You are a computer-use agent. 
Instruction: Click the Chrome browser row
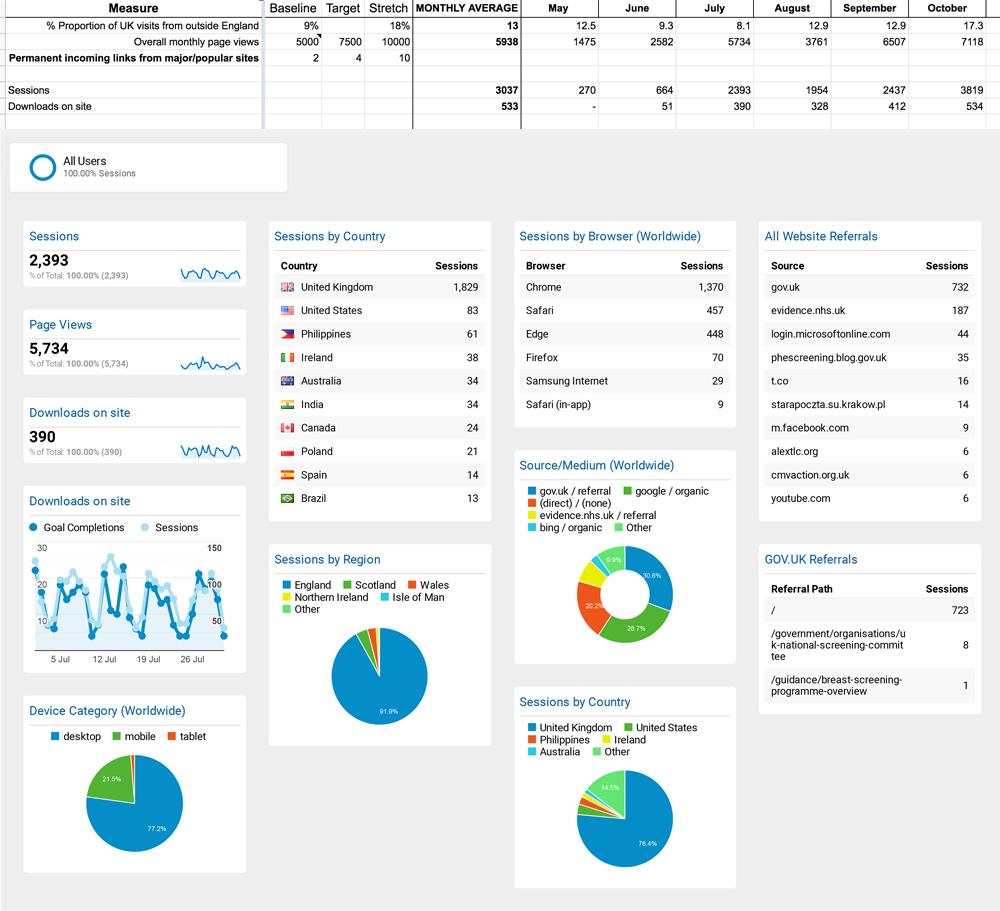[624, 287]
